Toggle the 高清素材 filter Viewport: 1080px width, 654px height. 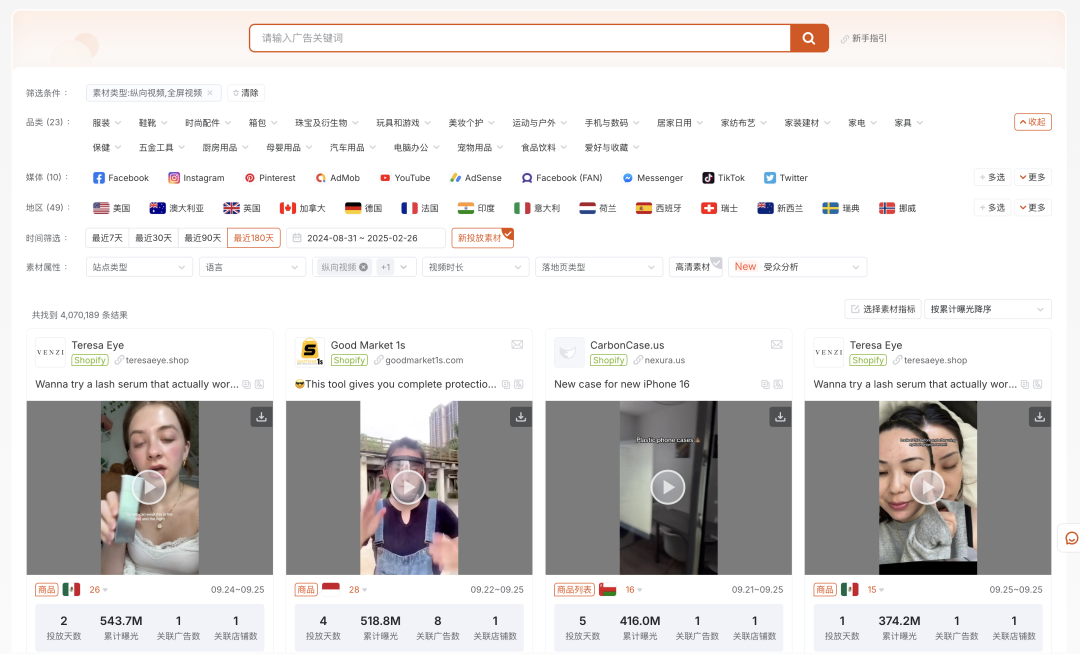pyautogui.click(x=695, y=267)
